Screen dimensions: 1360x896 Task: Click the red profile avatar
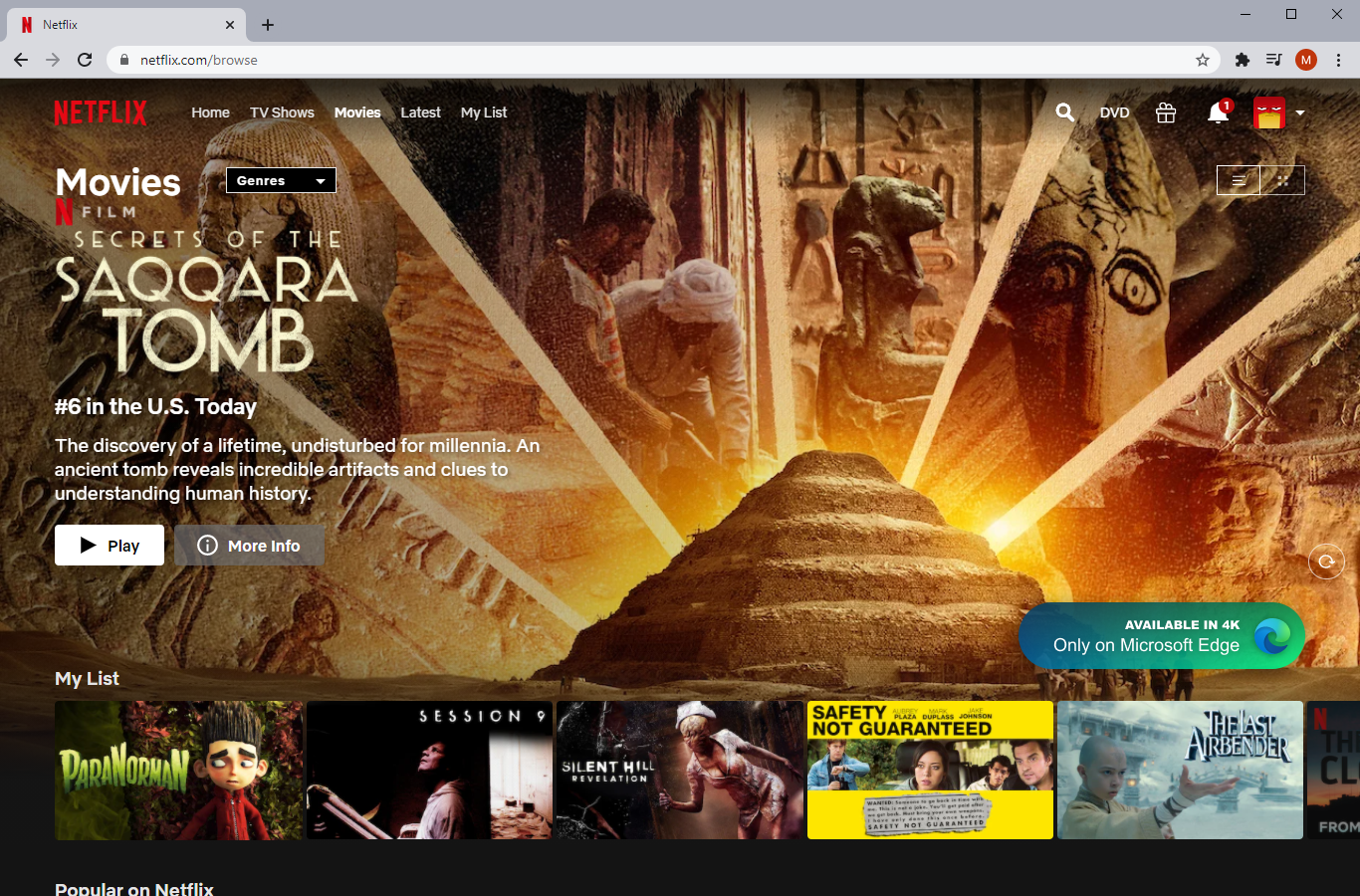click(x=1269, y=112)
